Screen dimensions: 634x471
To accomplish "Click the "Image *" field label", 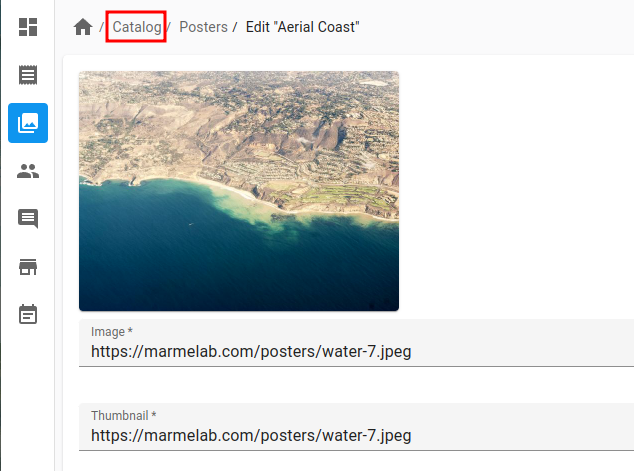I will (x=111, y=332).
